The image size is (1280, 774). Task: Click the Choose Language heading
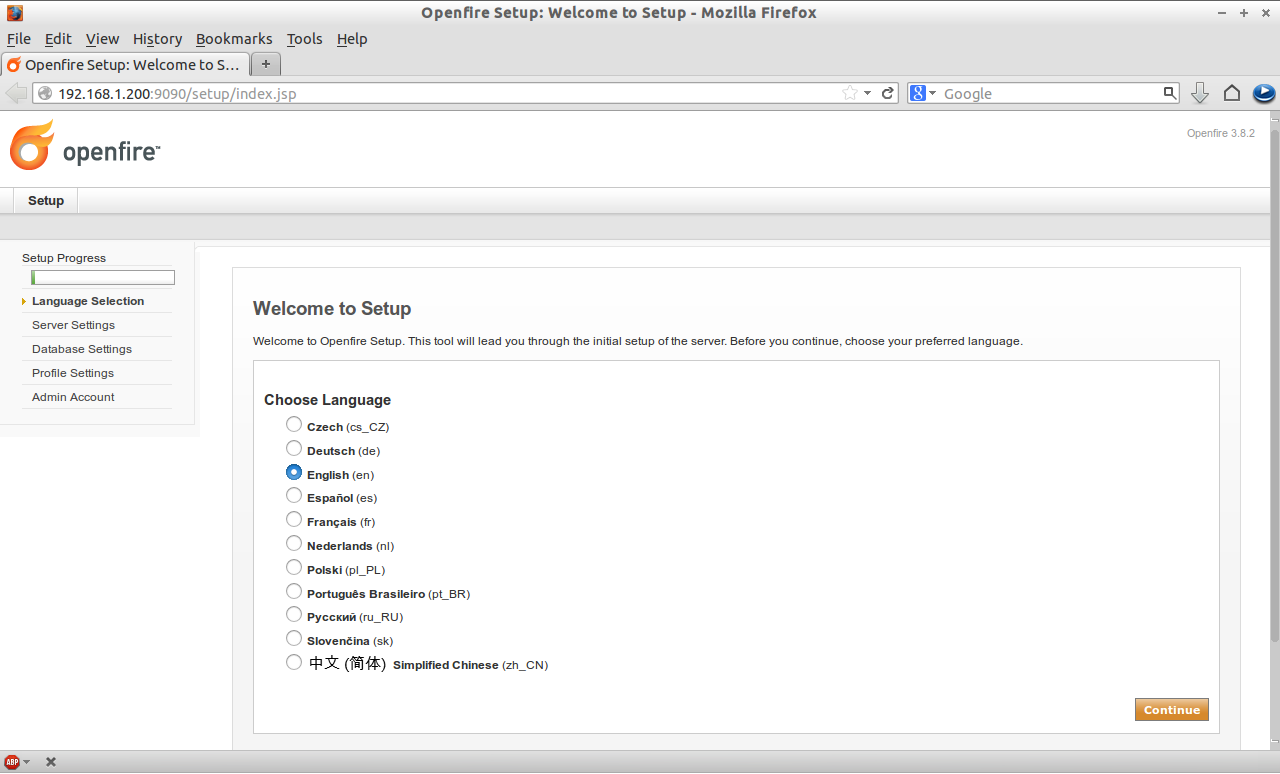[327, 400]
